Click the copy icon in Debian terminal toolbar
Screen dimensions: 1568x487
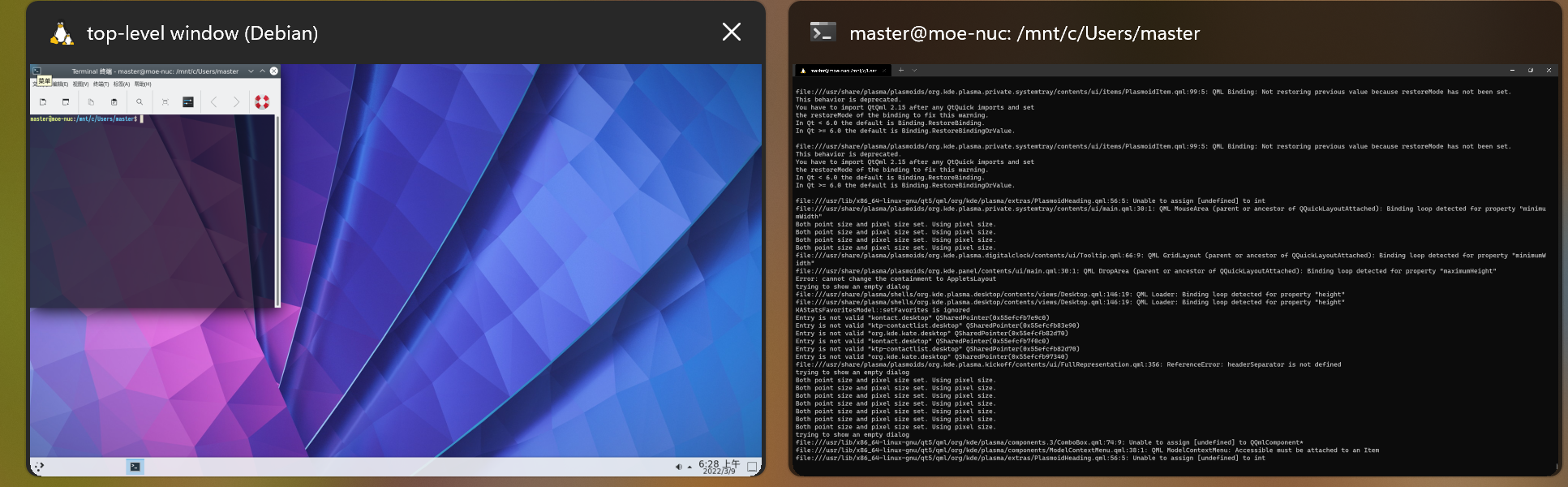coord(91,101)
